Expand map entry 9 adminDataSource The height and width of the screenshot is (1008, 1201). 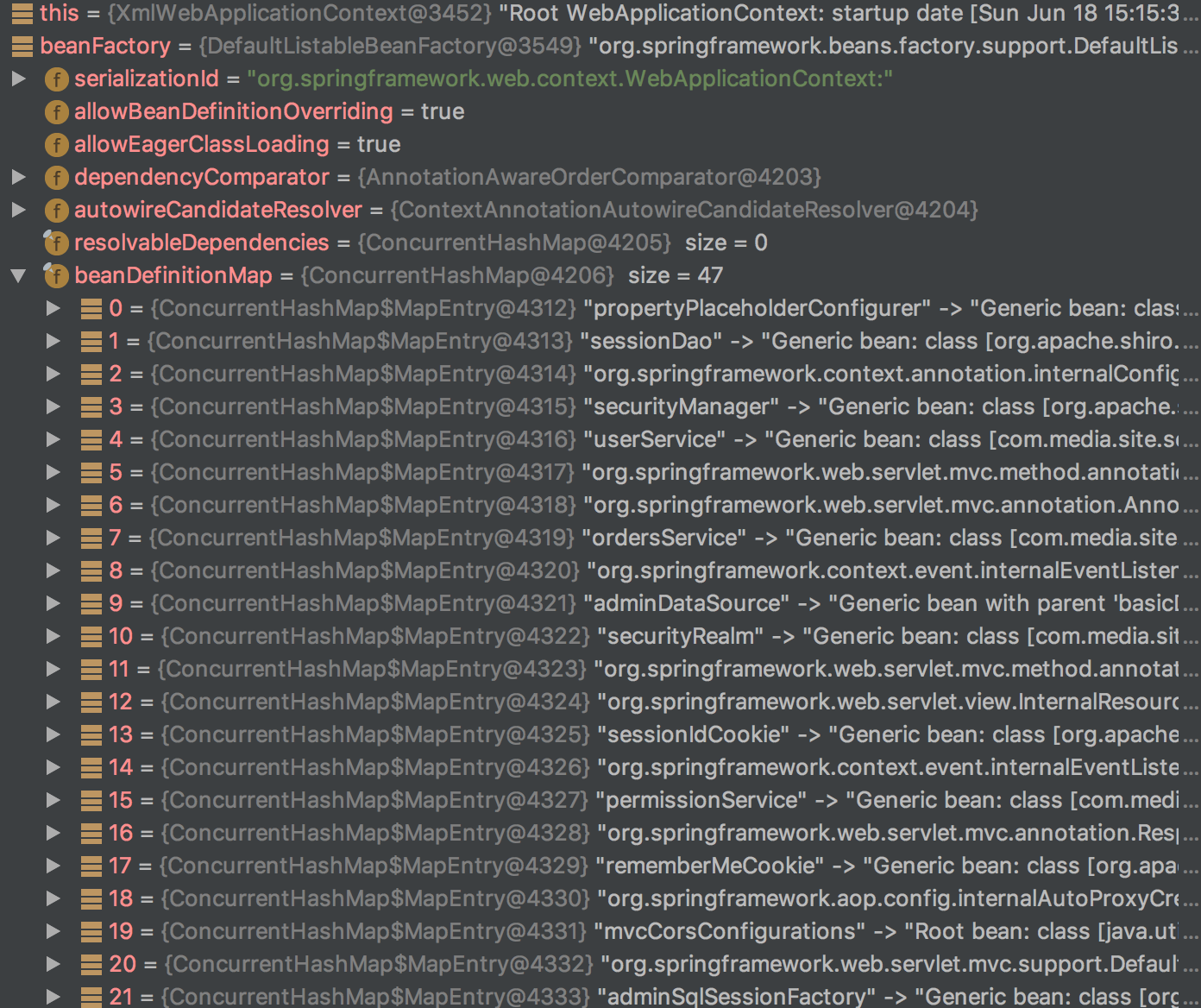point(53,603)
